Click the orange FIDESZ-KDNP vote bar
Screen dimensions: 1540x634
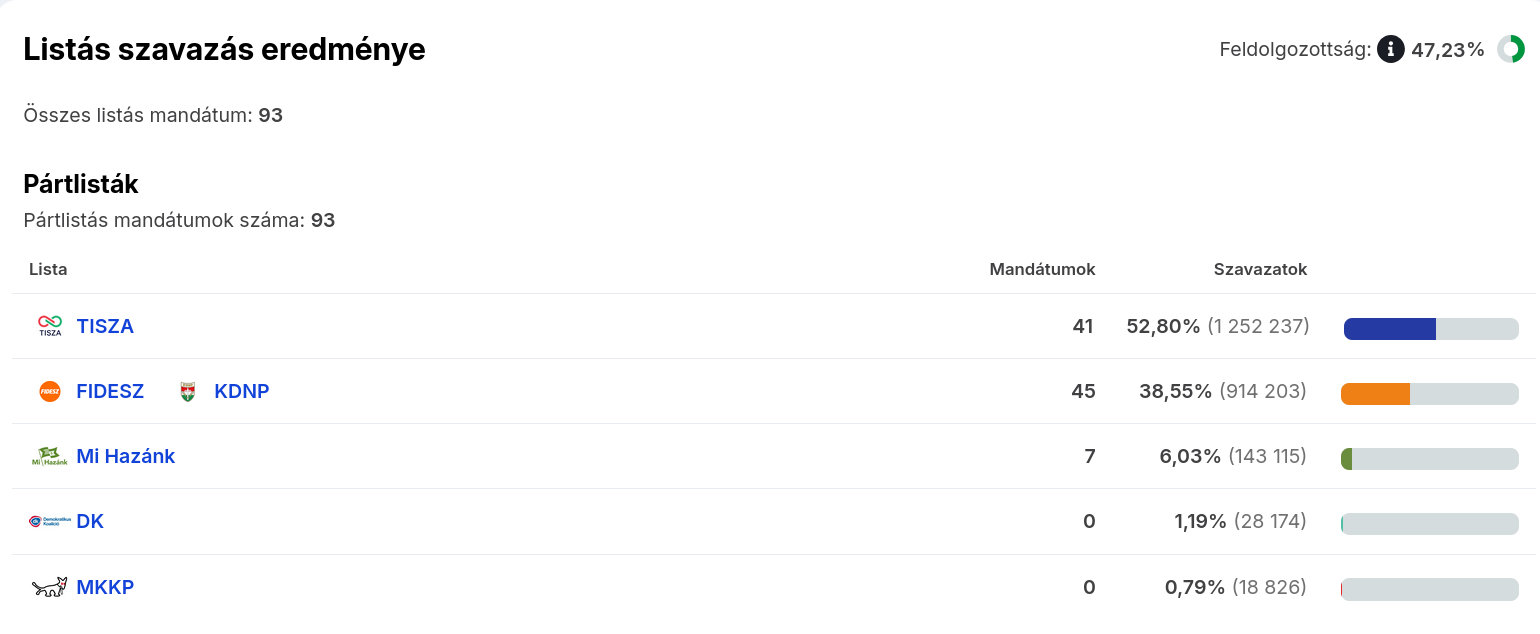point(1376,394)
